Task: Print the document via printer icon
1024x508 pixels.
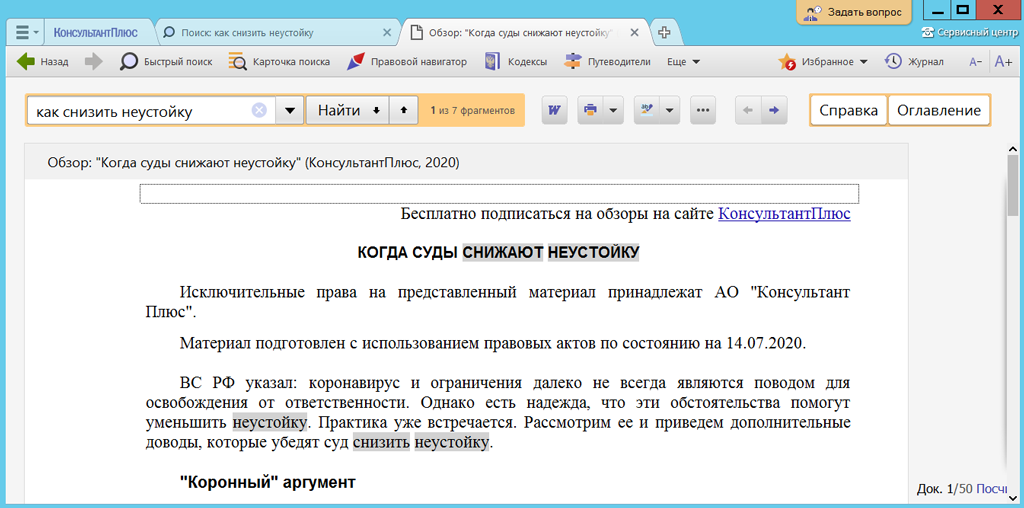Action: [x=590, y=110]
